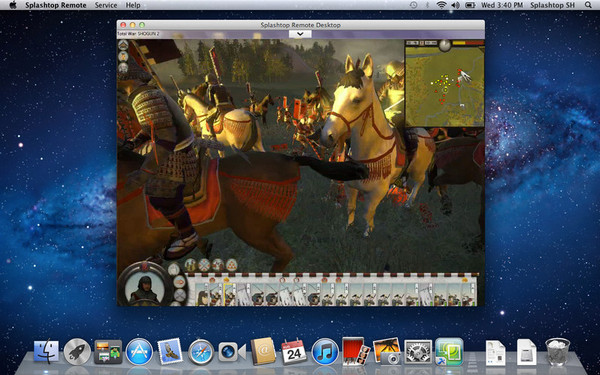Launch Safari compass icon in dock
The width and height of the screenshot is (600, 375).
tap(201, 352)
